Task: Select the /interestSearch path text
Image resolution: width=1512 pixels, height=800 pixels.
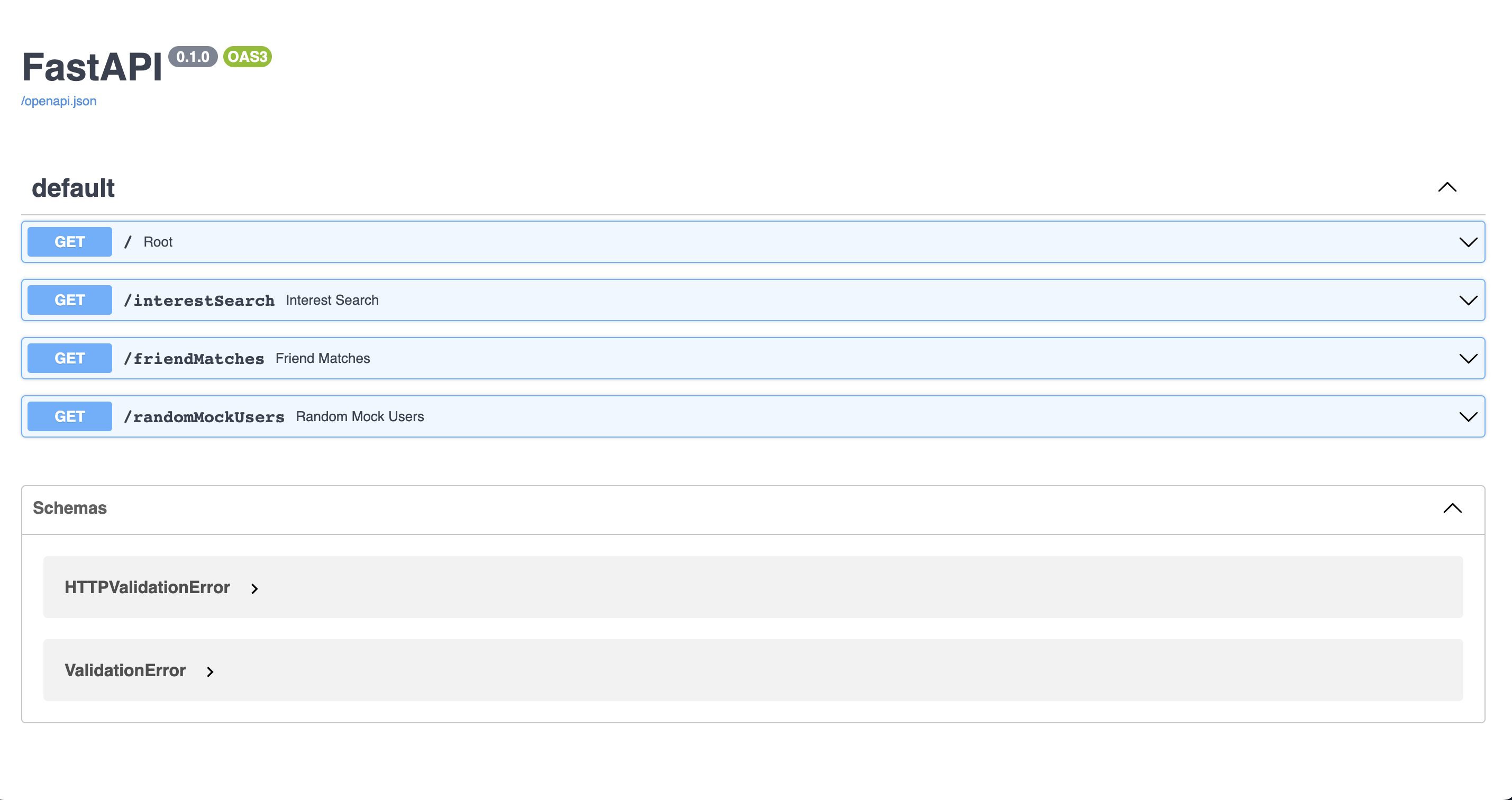Action: pos(199,301)
